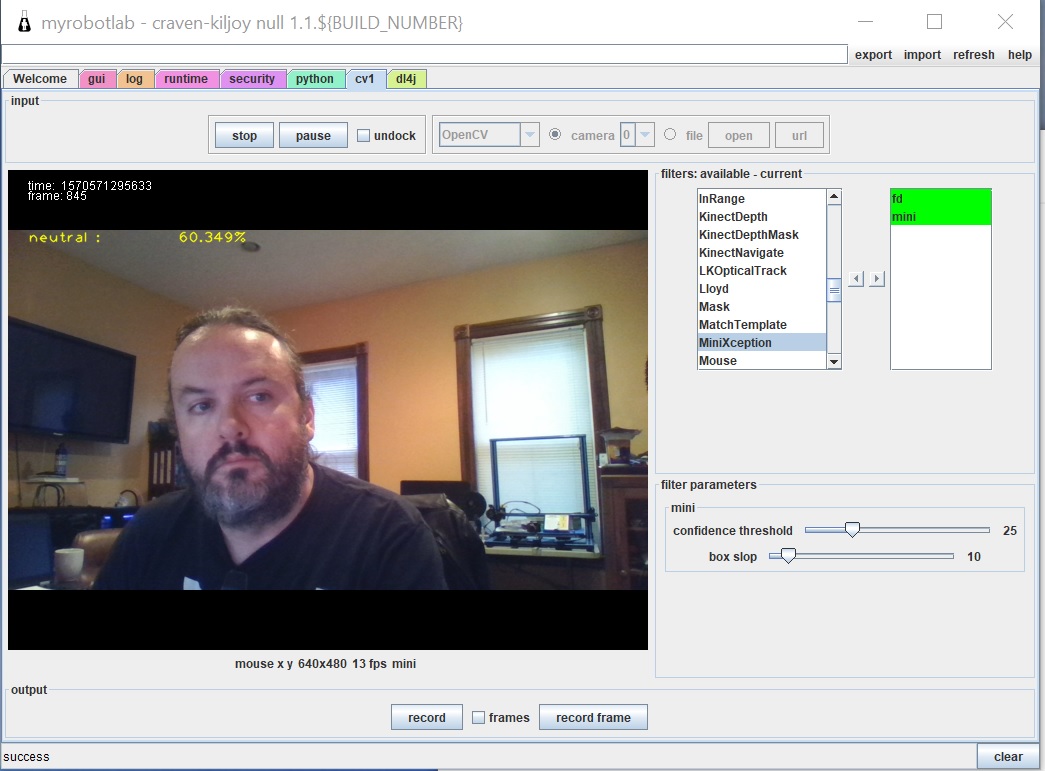Click the filter list scroll up arrow
Viewport: 1045px width, 771px height.
(x=834, y=197)
